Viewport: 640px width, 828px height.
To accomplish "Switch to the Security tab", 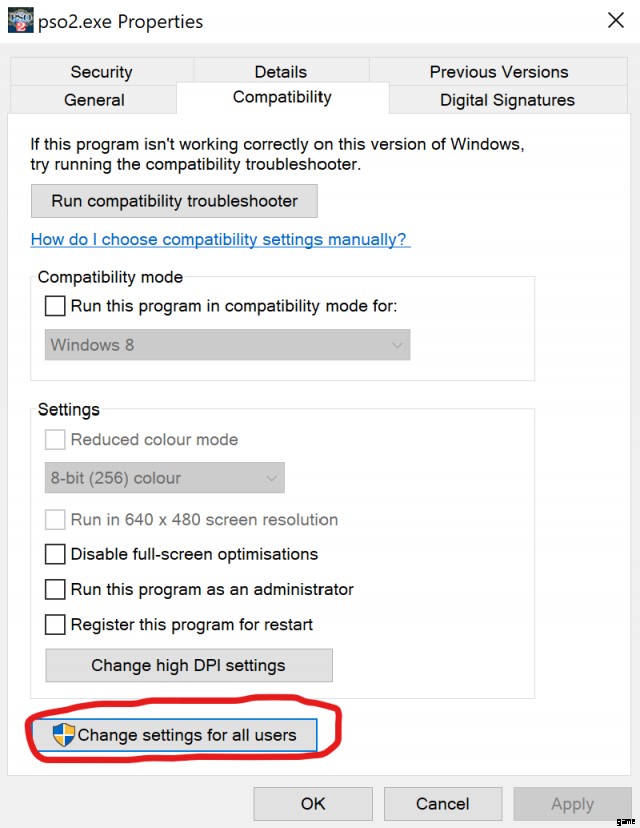I will point(101,72).
